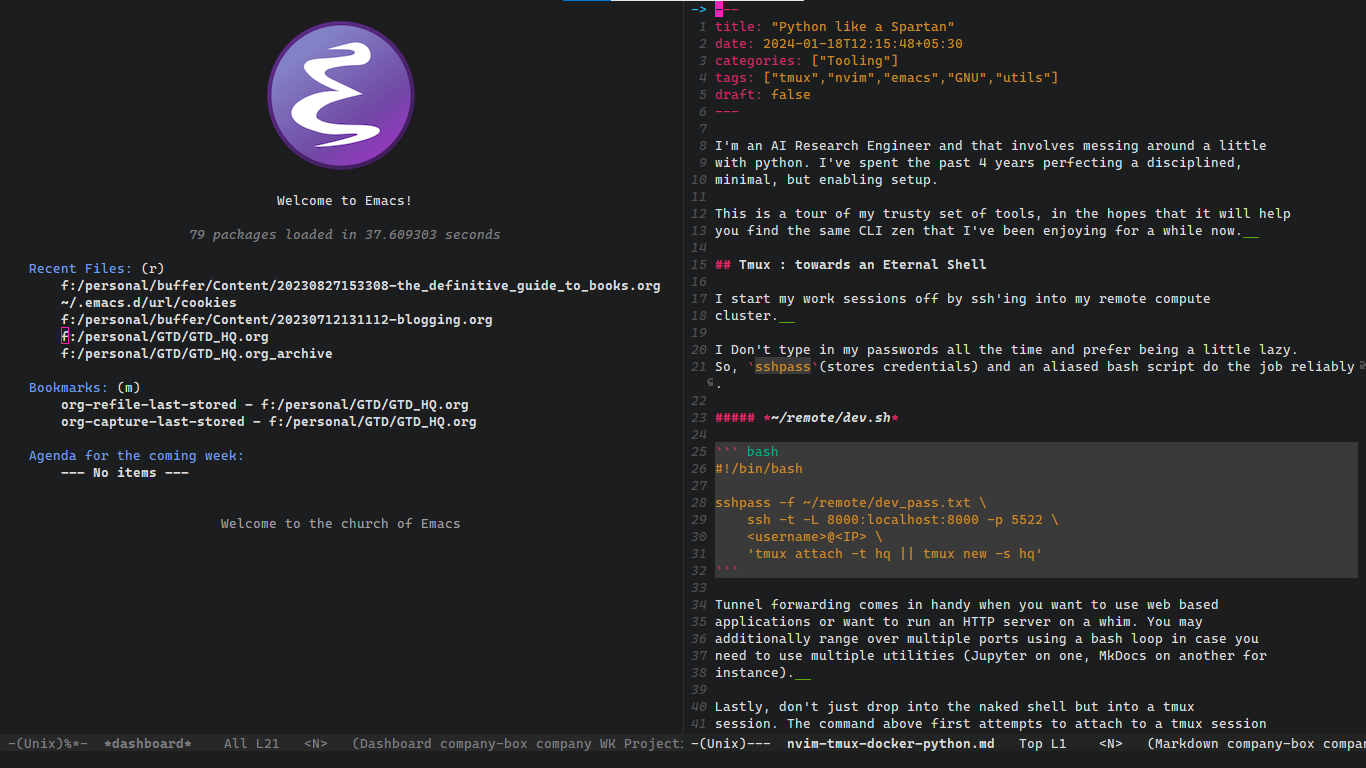Viewport: 1366px width, 768px height.
Task: Click the <username>@<IP> code line
Action: [x=815, y=536]
